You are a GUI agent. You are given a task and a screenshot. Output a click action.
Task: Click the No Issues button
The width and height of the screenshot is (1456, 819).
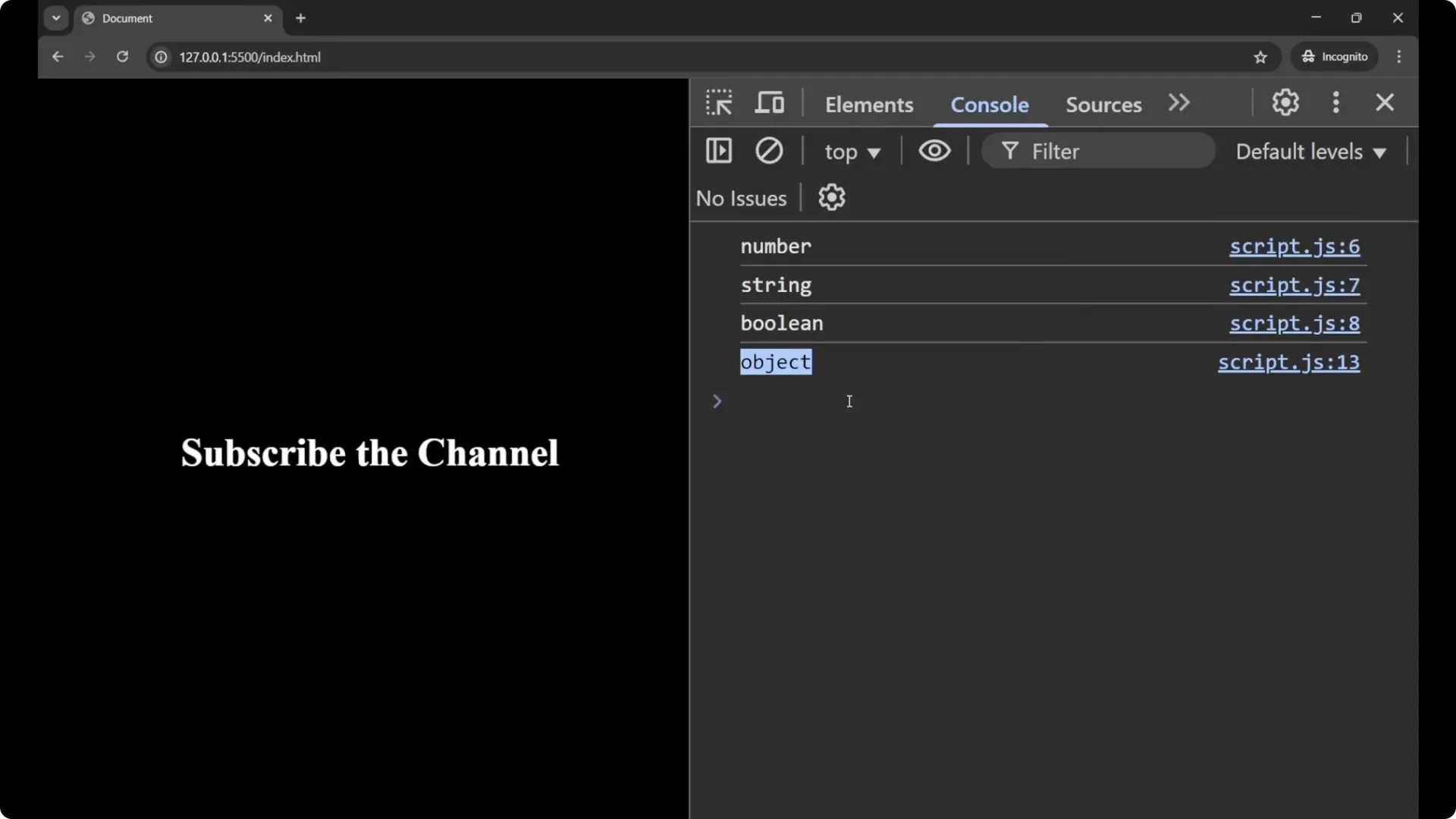(741, 198)
